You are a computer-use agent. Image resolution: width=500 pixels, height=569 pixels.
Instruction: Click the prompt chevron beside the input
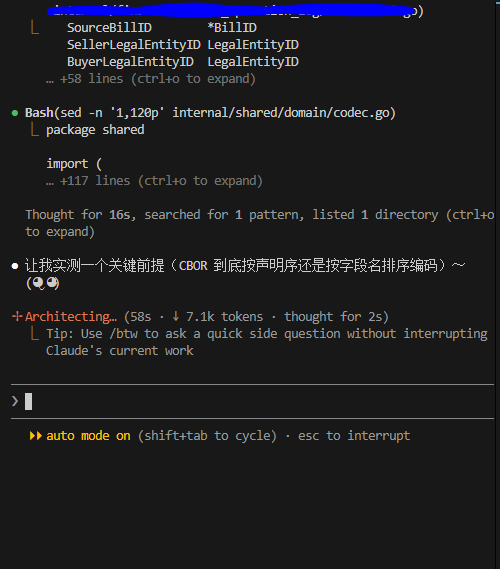coord(15,401)
